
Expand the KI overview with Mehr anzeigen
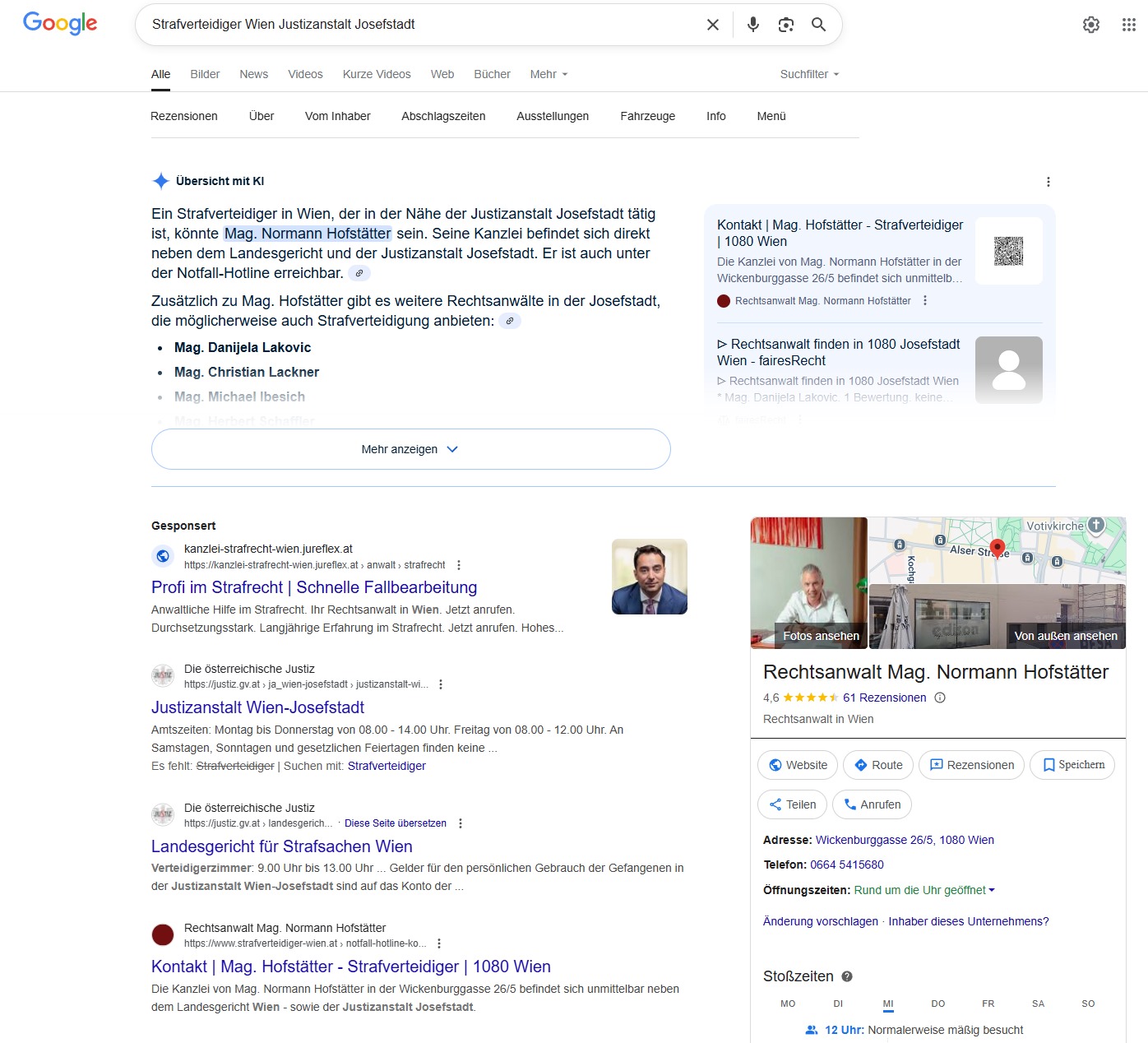coord(411,449)
